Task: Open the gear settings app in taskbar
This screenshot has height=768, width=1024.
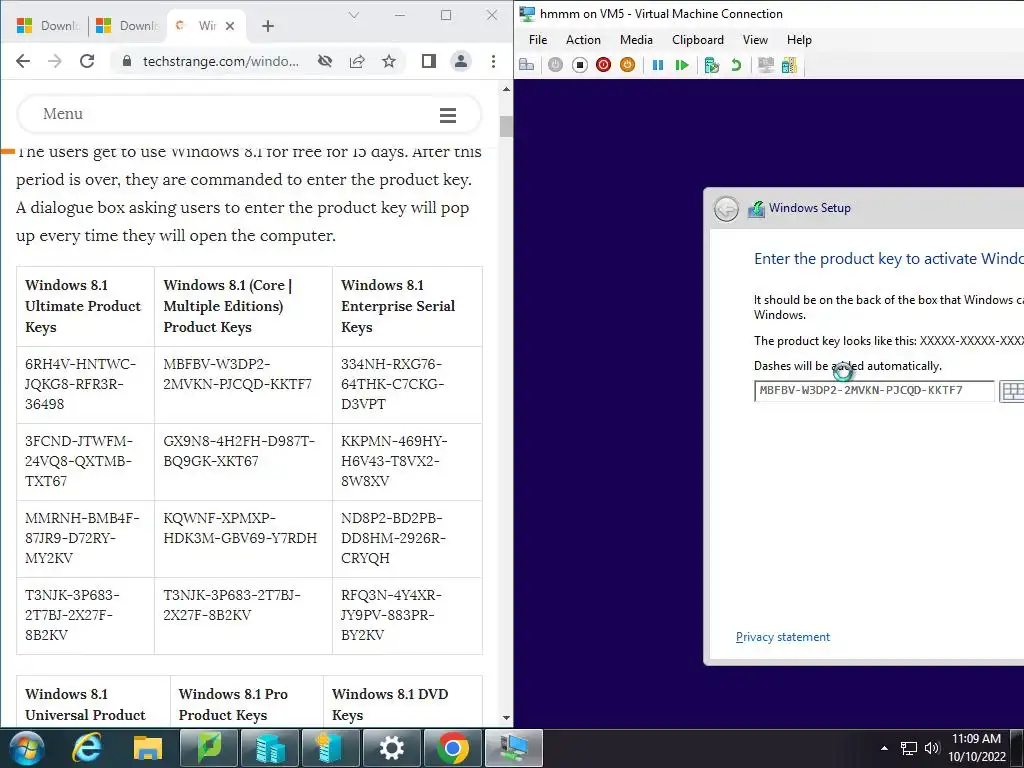Action: coord(392,748)
